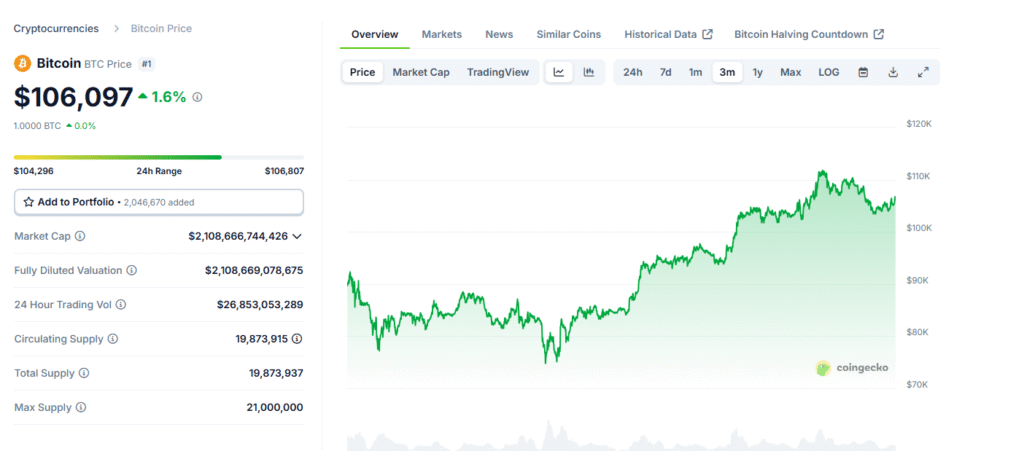Switch chart to Price
The height and width of the screenshot is (451, 1024).
click(362, 72)
